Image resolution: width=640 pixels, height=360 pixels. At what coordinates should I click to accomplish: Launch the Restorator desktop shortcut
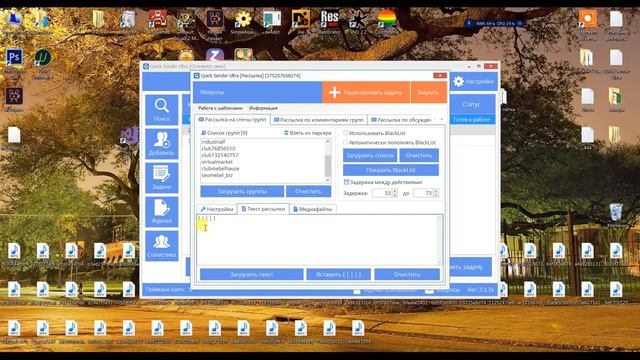click(329, 19)
